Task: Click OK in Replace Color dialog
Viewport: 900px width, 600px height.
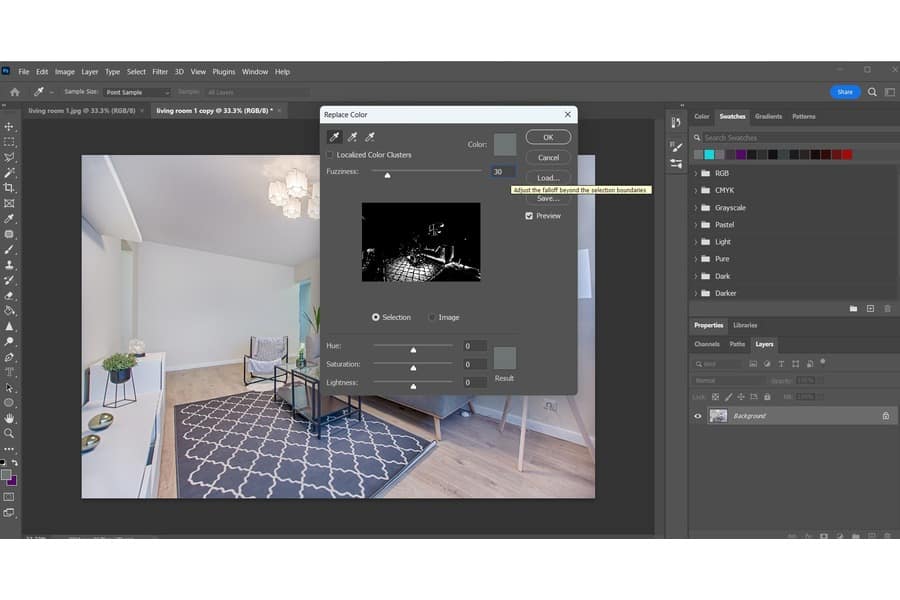Action: [548, 137]
